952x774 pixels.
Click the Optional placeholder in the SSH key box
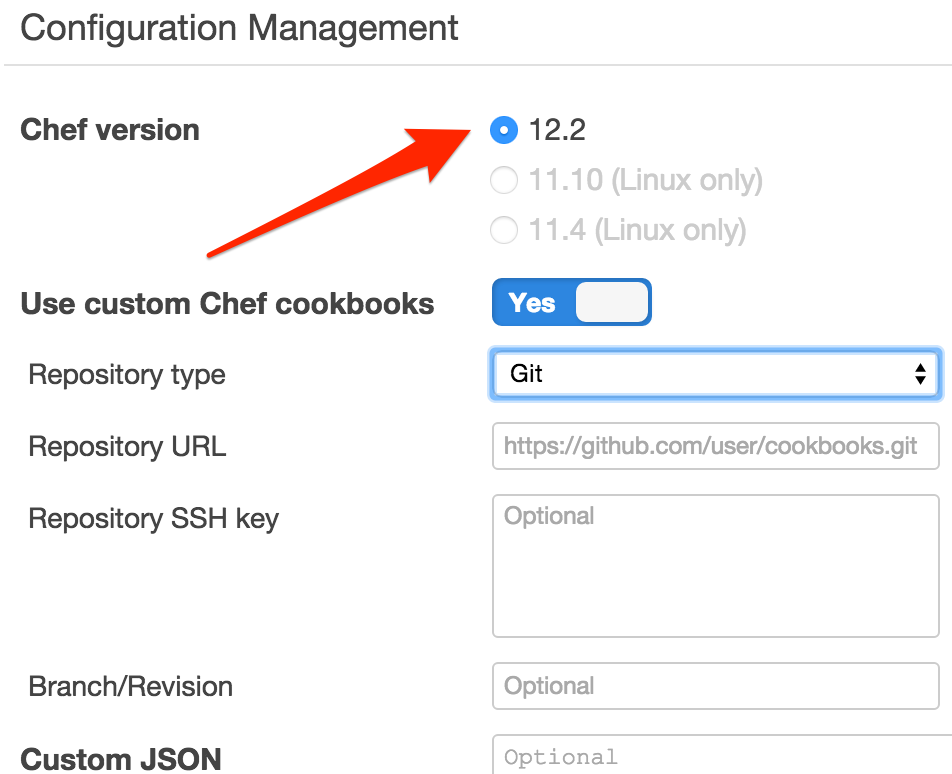click(549, 515)
